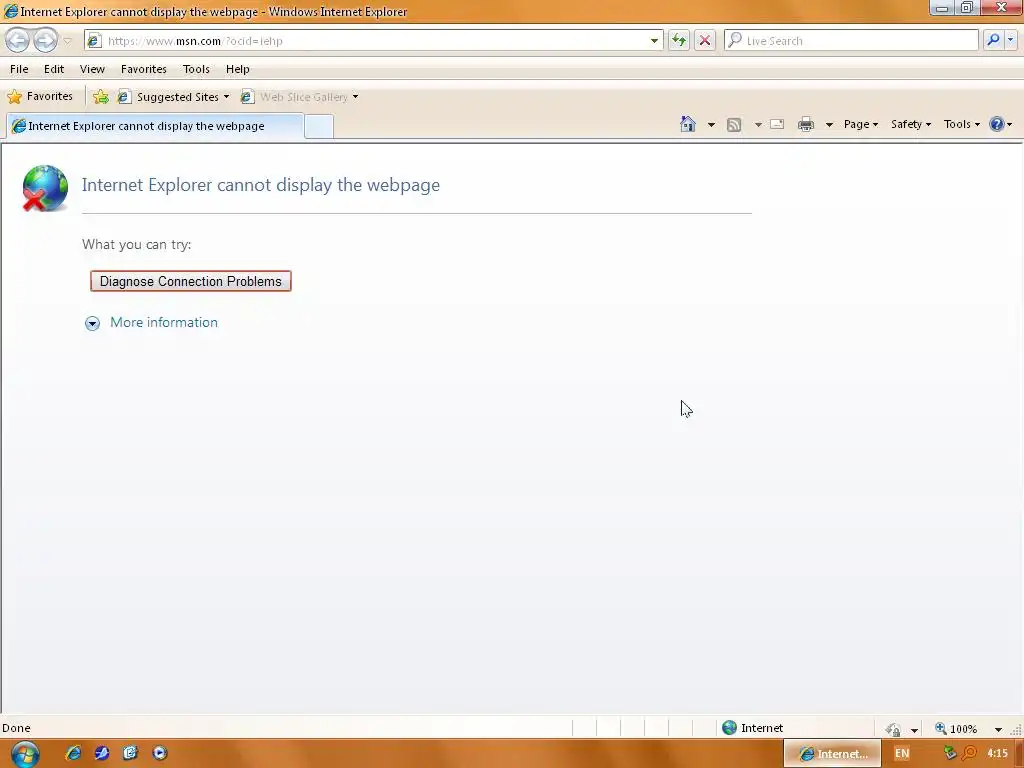Click the Internet security zone status indicator
1024x768 pixels.
752,728
